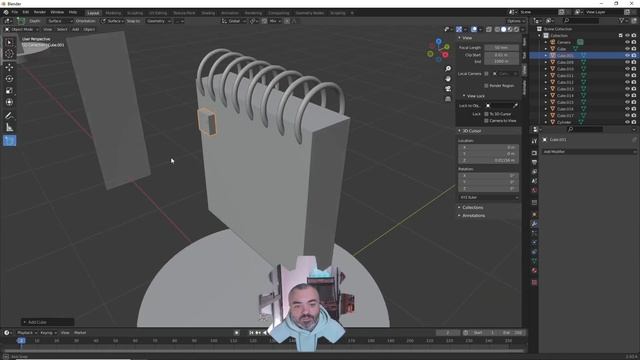Open the File menu
The image size is (640, 360).
[15, 12]
